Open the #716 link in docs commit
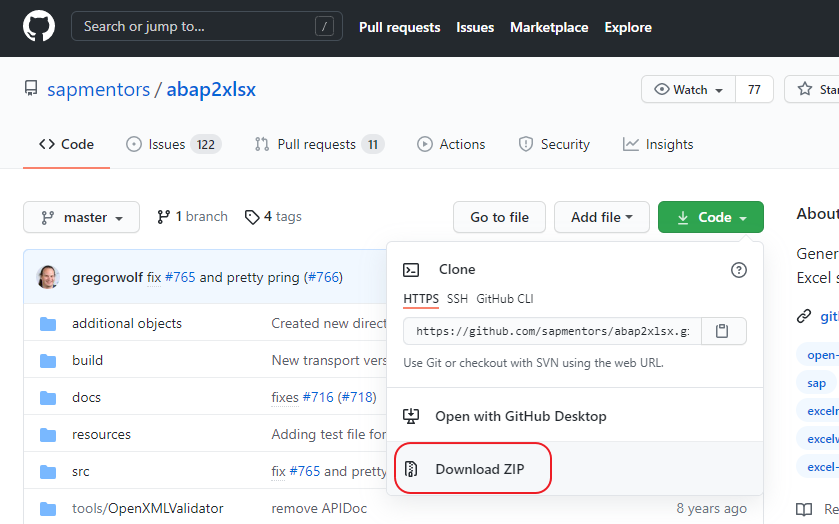The height and width of the screenshot is (524, 839). (318, 397)
